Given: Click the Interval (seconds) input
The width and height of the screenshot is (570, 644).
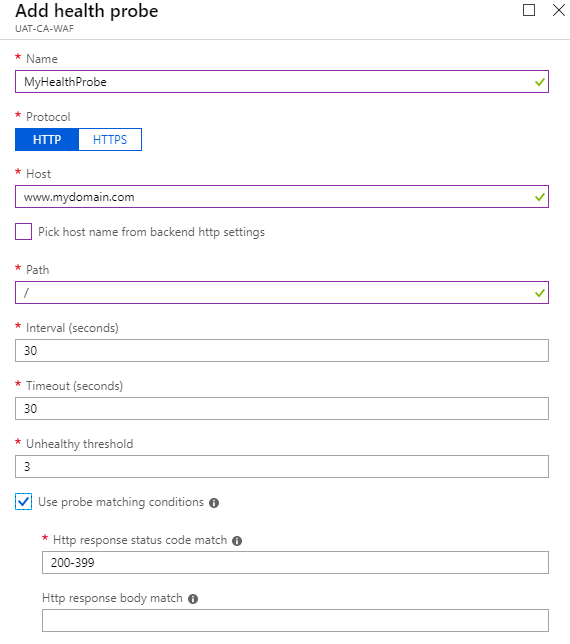Looking at the screenshot, I should pyautogui.click(x=282, y=350).
